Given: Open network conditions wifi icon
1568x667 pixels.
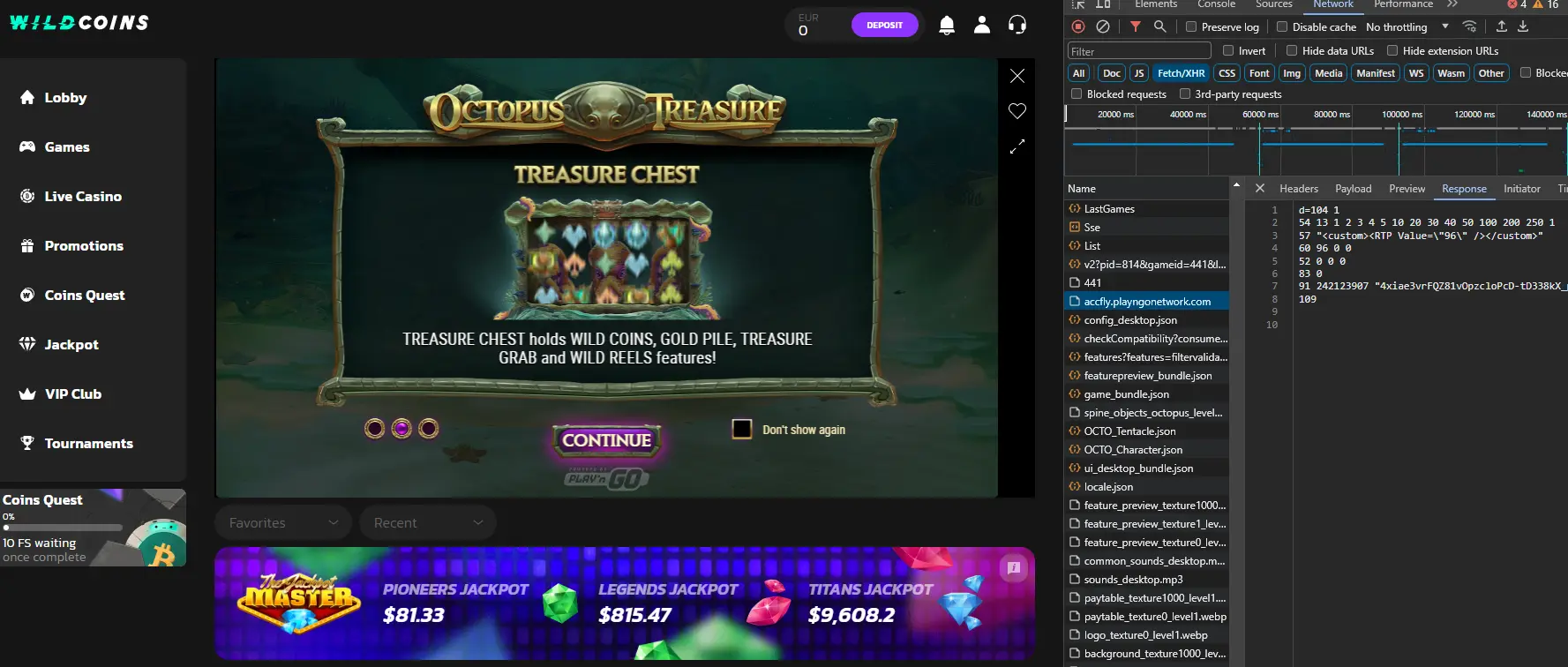Looking at the screenshot, I should 1469,26.
